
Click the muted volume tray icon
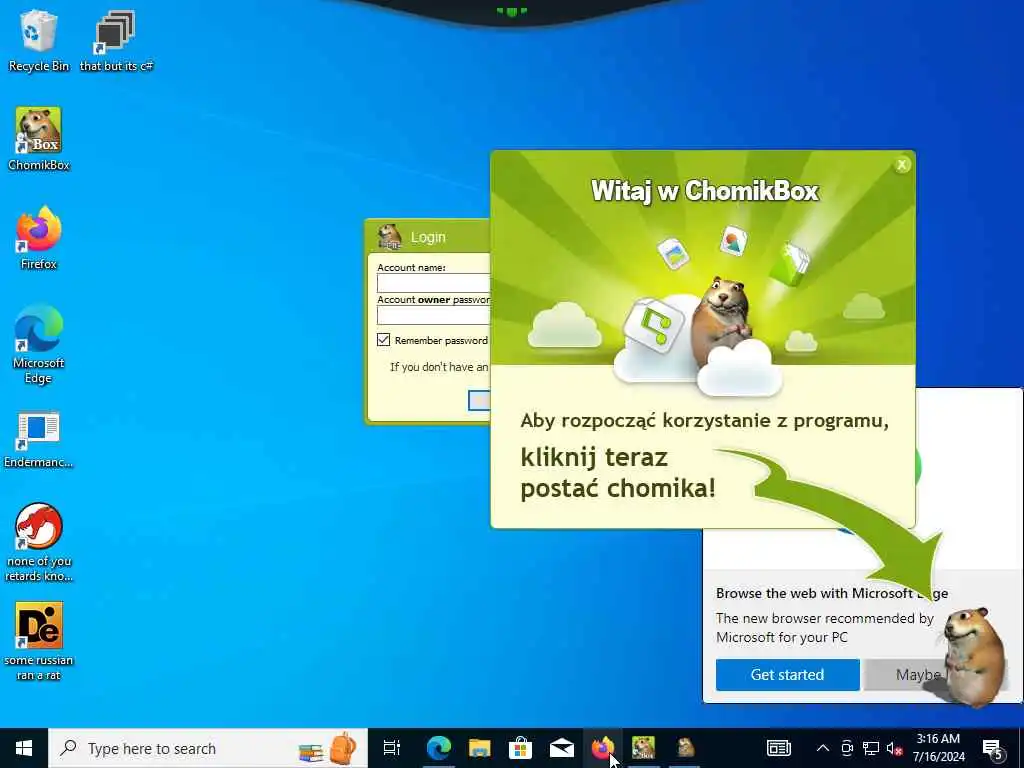[x=894, y=748]
